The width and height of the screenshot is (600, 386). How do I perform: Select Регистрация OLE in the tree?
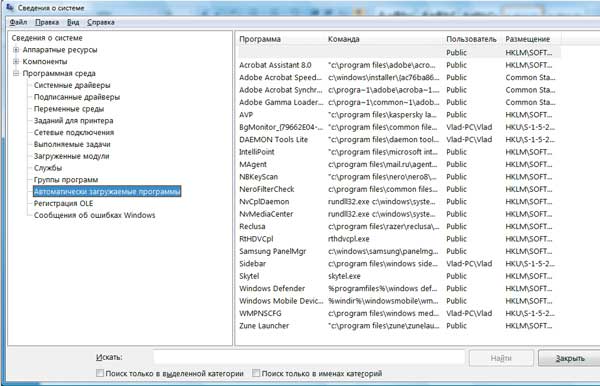click(63, 203)
